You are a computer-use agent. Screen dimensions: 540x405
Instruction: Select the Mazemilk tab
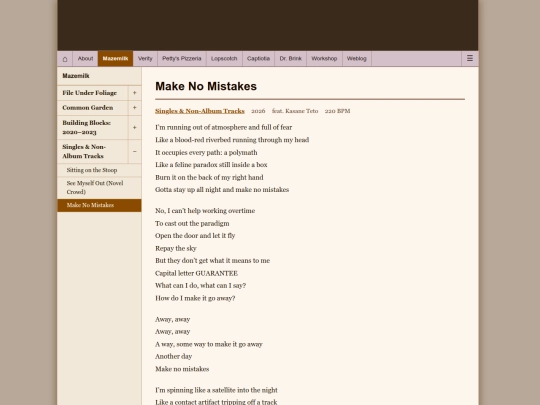click(115, 59)
